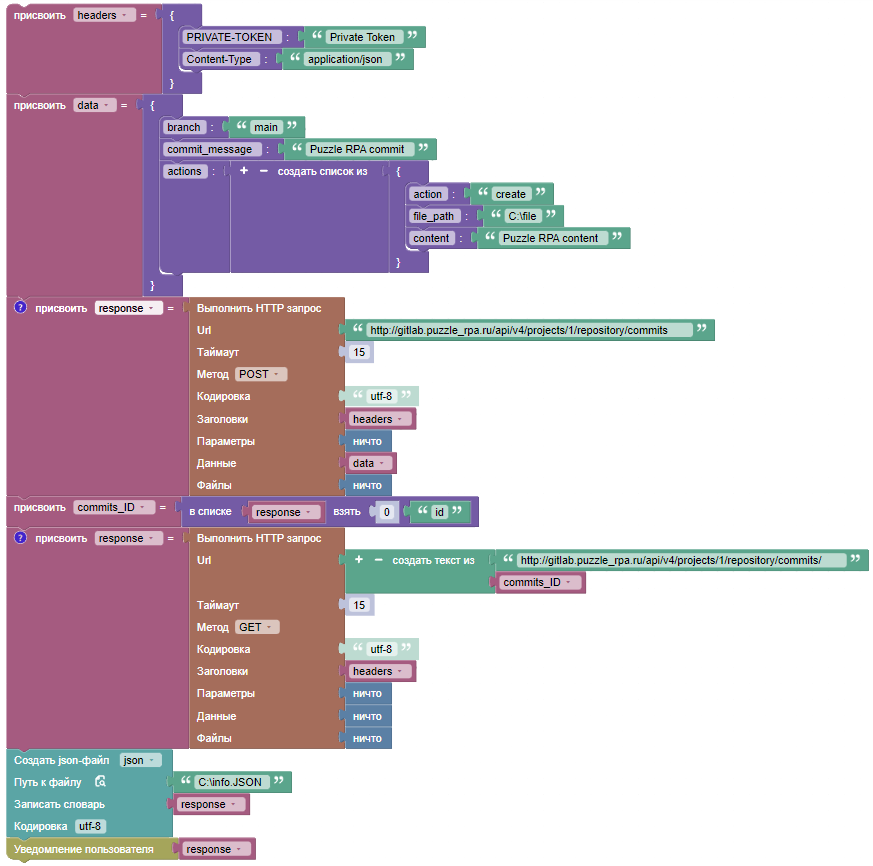Open the headers variable dropdown in first assign block

click(104, 15)
